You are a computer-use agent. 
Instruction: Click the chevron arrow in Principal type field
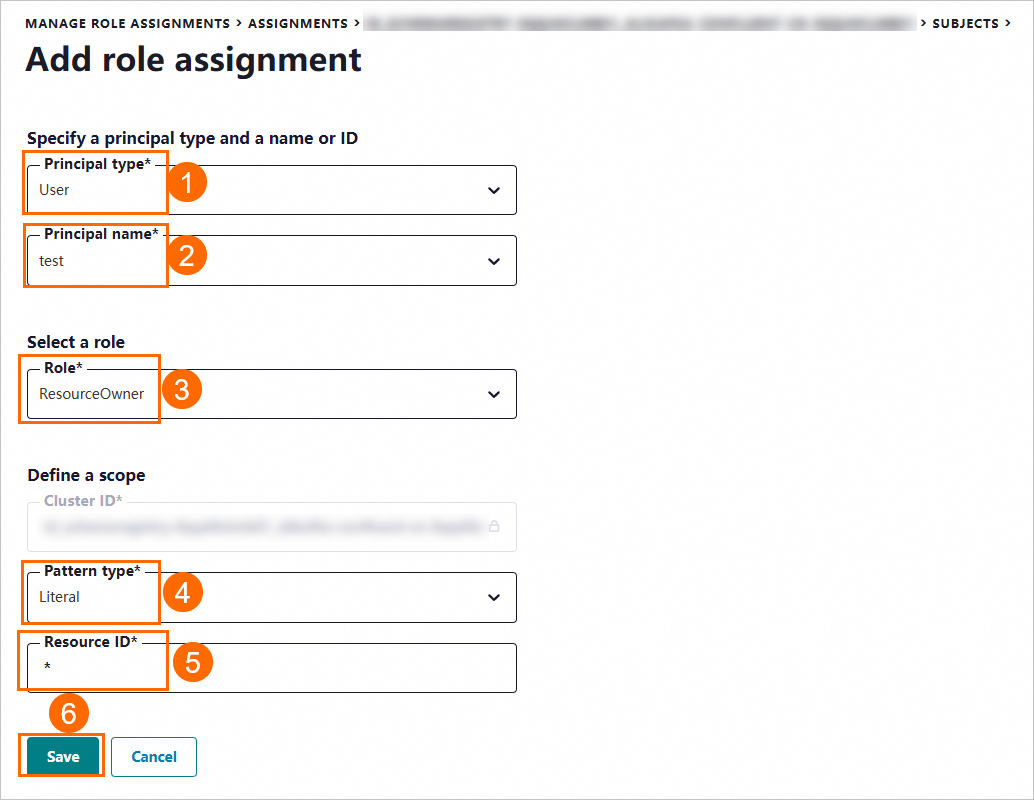[493, 190]
